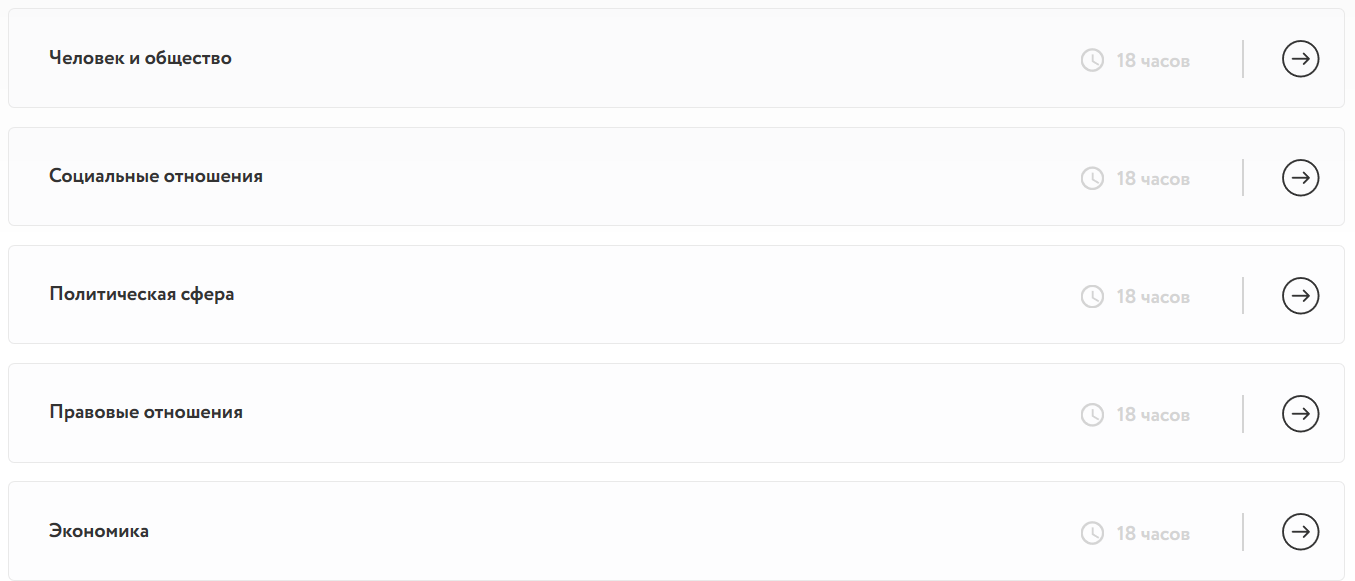Click the clock icon in Человек и общество row
The height and width of the screenshot is (581, 1355).
[x=1092, y=60]
